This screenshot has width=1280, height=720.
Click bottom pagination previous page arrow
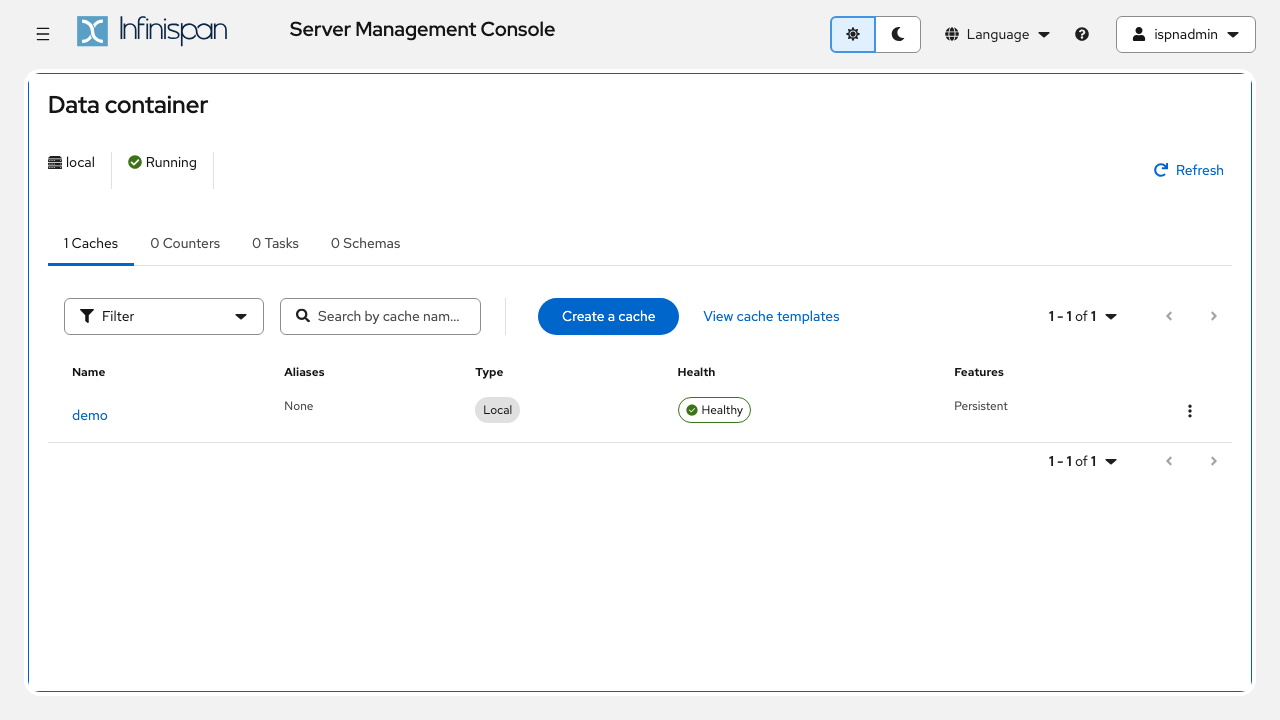1169,461
